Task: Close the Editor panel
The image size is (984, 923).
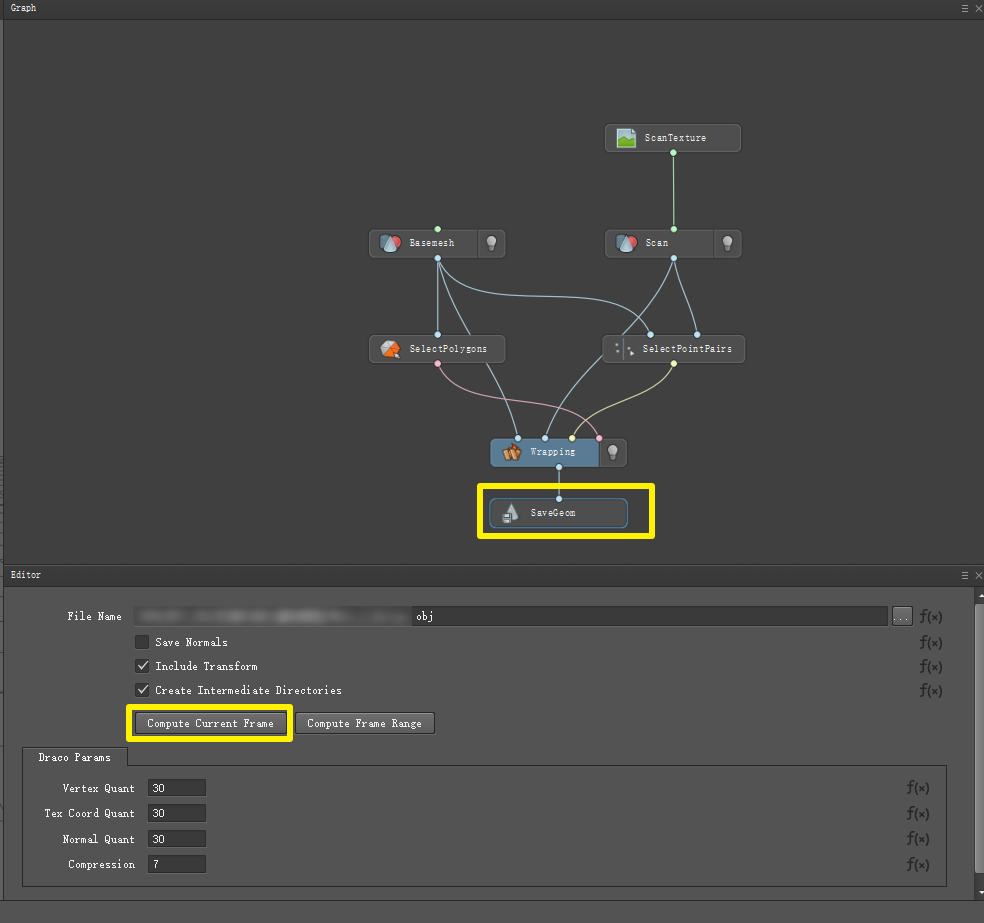Action: 978,575
